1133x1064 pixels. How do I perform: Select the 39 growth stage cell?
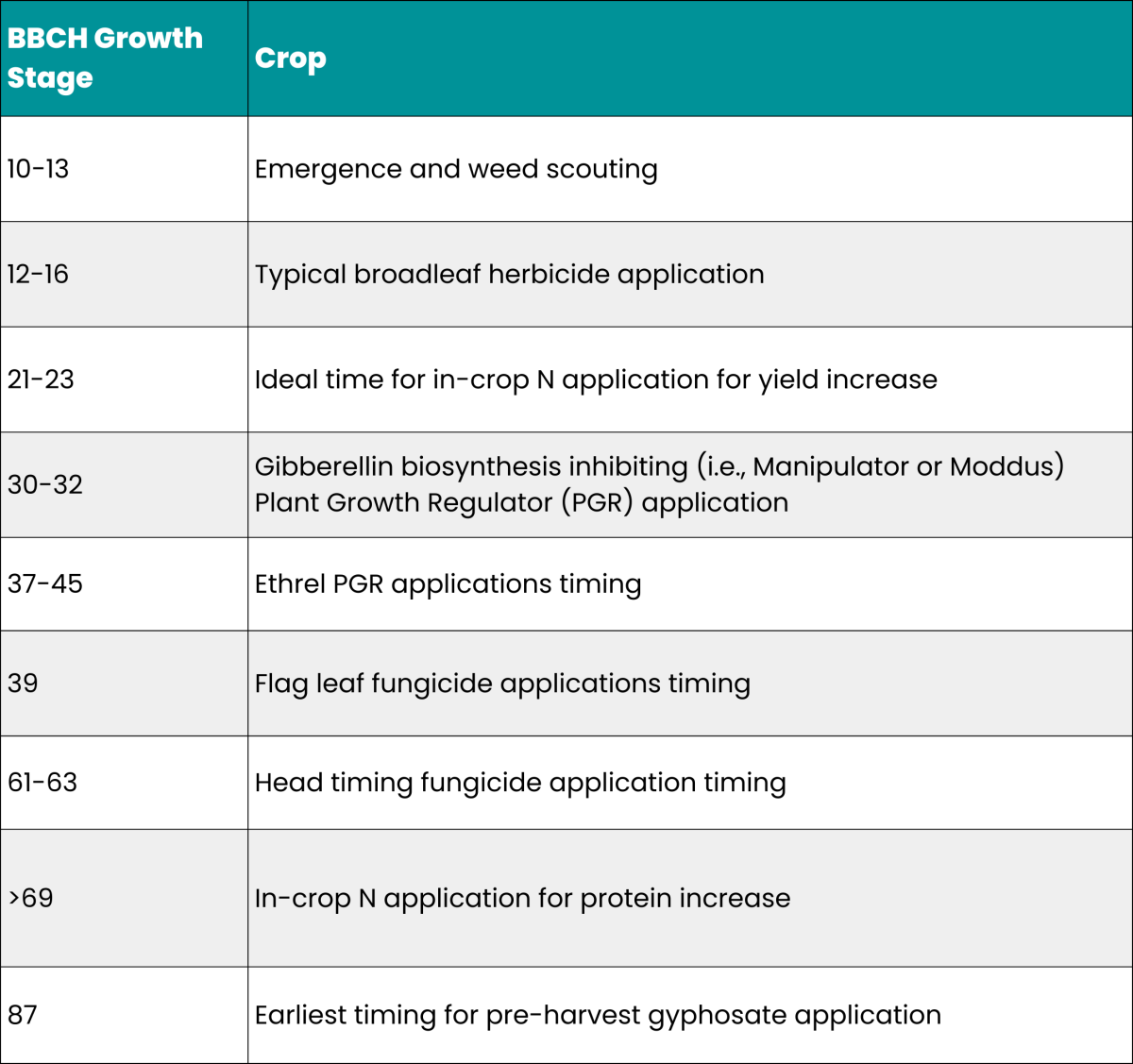124,684
